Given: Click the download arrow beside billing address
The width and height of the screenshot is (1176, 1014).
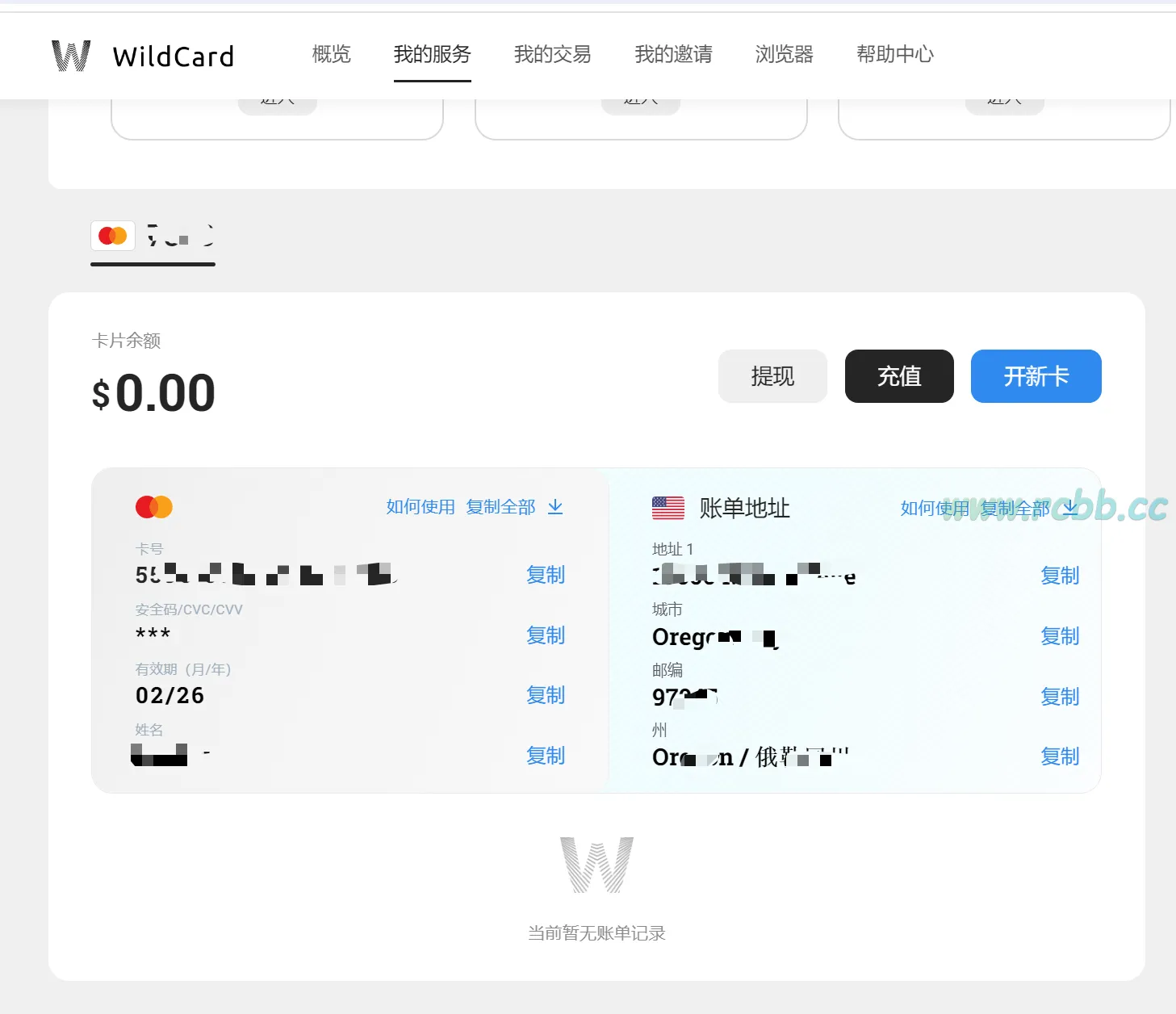Looking at the screenshot, I should point(1070,508).
